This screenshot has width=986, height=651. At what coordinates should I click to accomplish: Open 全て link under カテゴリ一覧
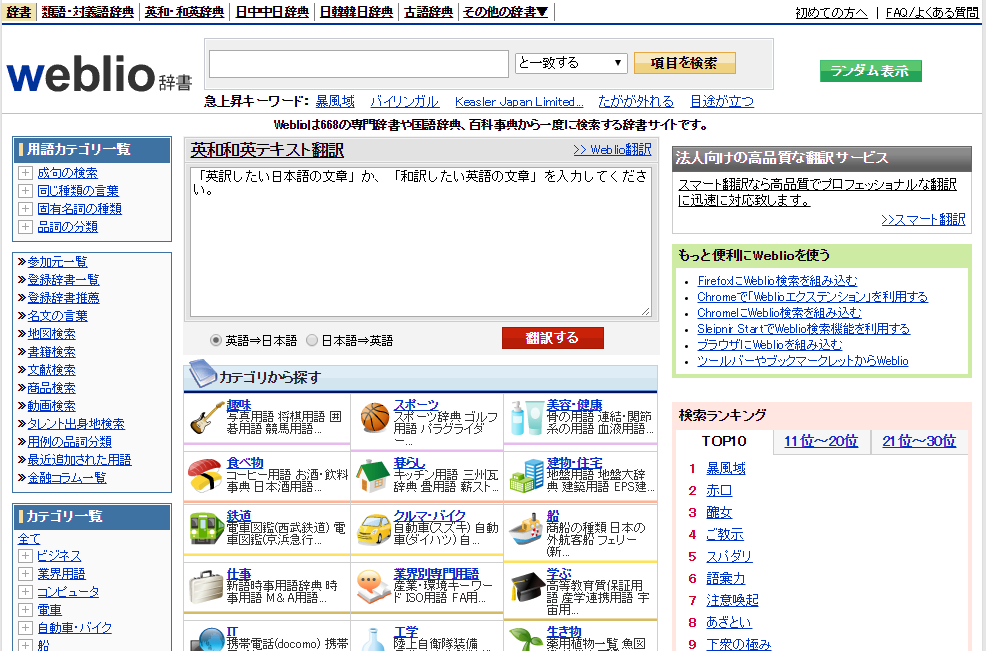29,538
